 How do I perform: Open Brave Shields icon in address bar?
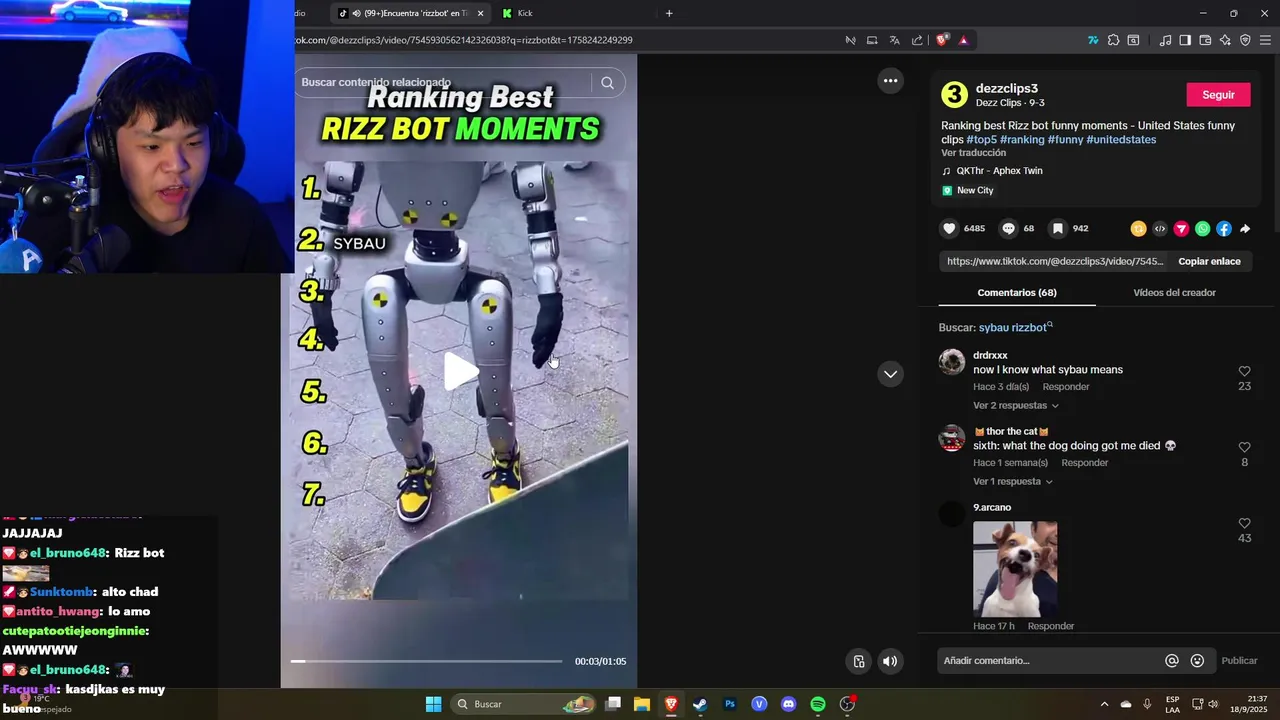[942, 40]
